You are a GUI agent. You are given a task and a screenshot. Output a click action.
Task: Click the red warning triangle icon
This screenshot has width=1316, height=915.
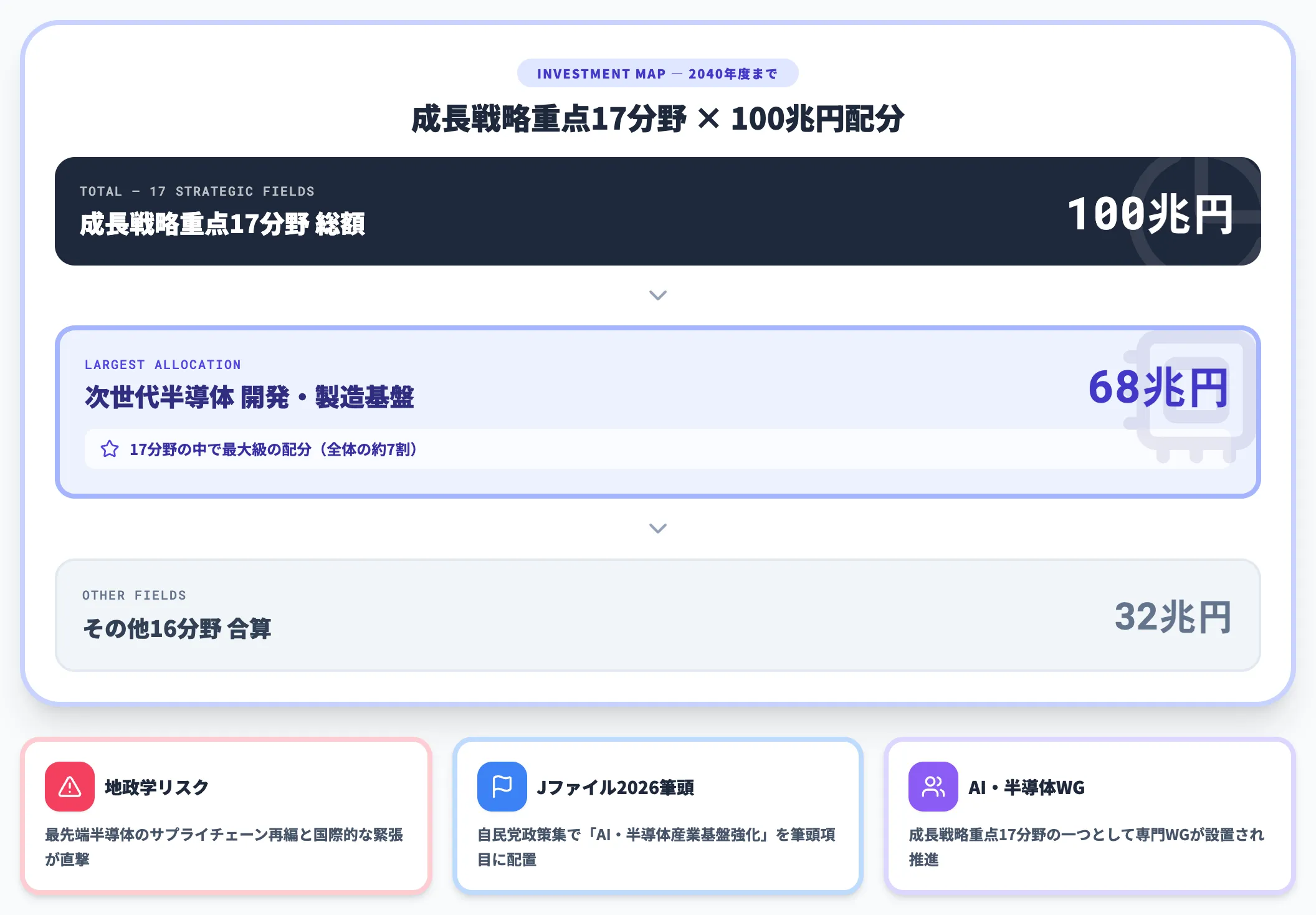tap(70, 787)
